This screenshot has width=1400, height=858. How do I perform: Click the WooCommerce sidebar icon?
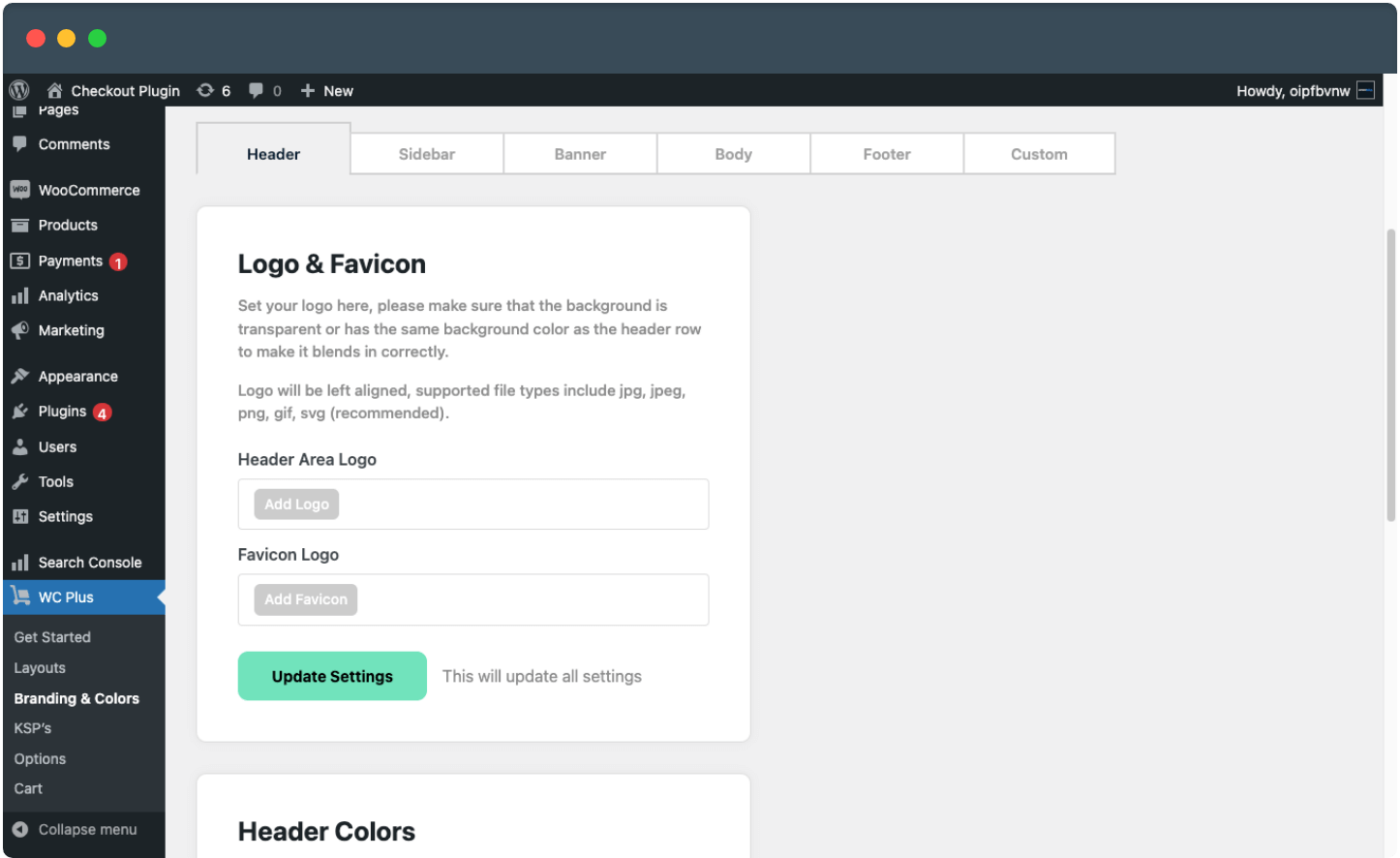(x=19, y=190)
